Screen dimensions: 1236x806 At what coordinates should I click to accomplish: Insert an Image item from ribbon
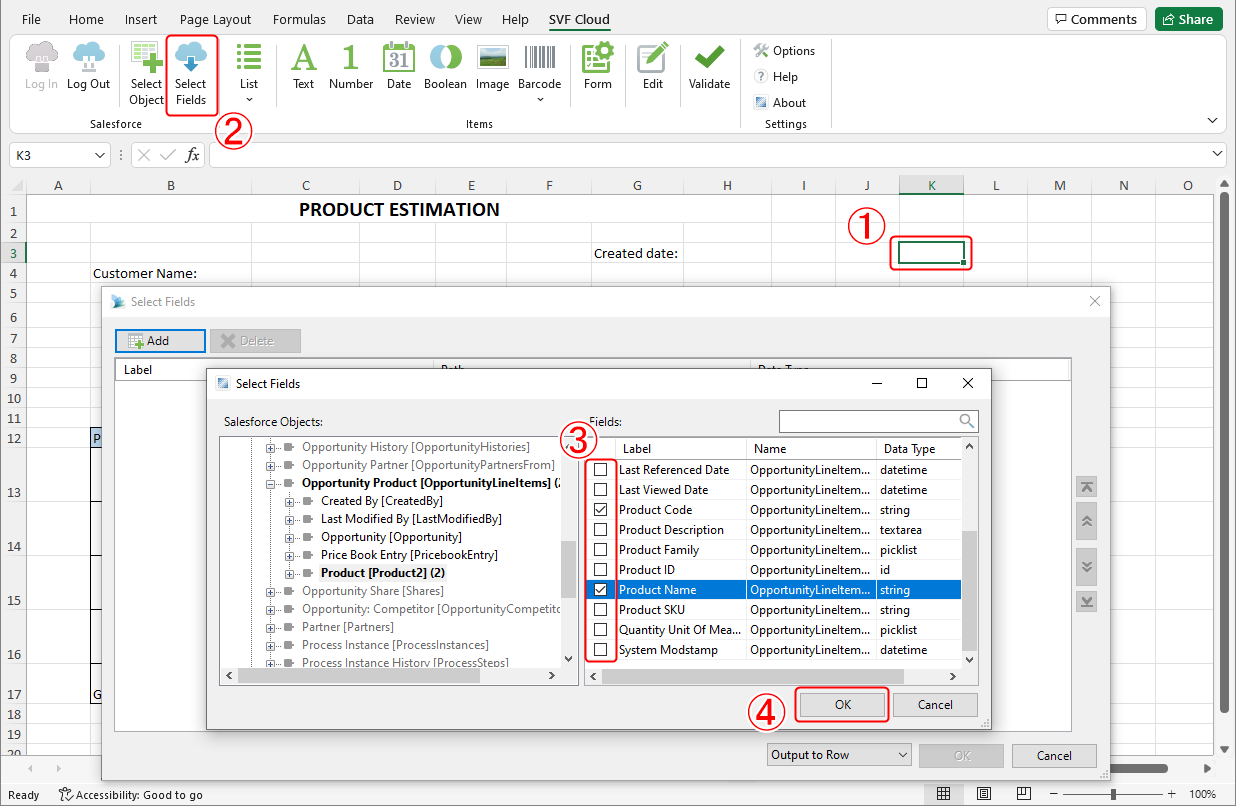pyautogui.click(x=492, y=66)
